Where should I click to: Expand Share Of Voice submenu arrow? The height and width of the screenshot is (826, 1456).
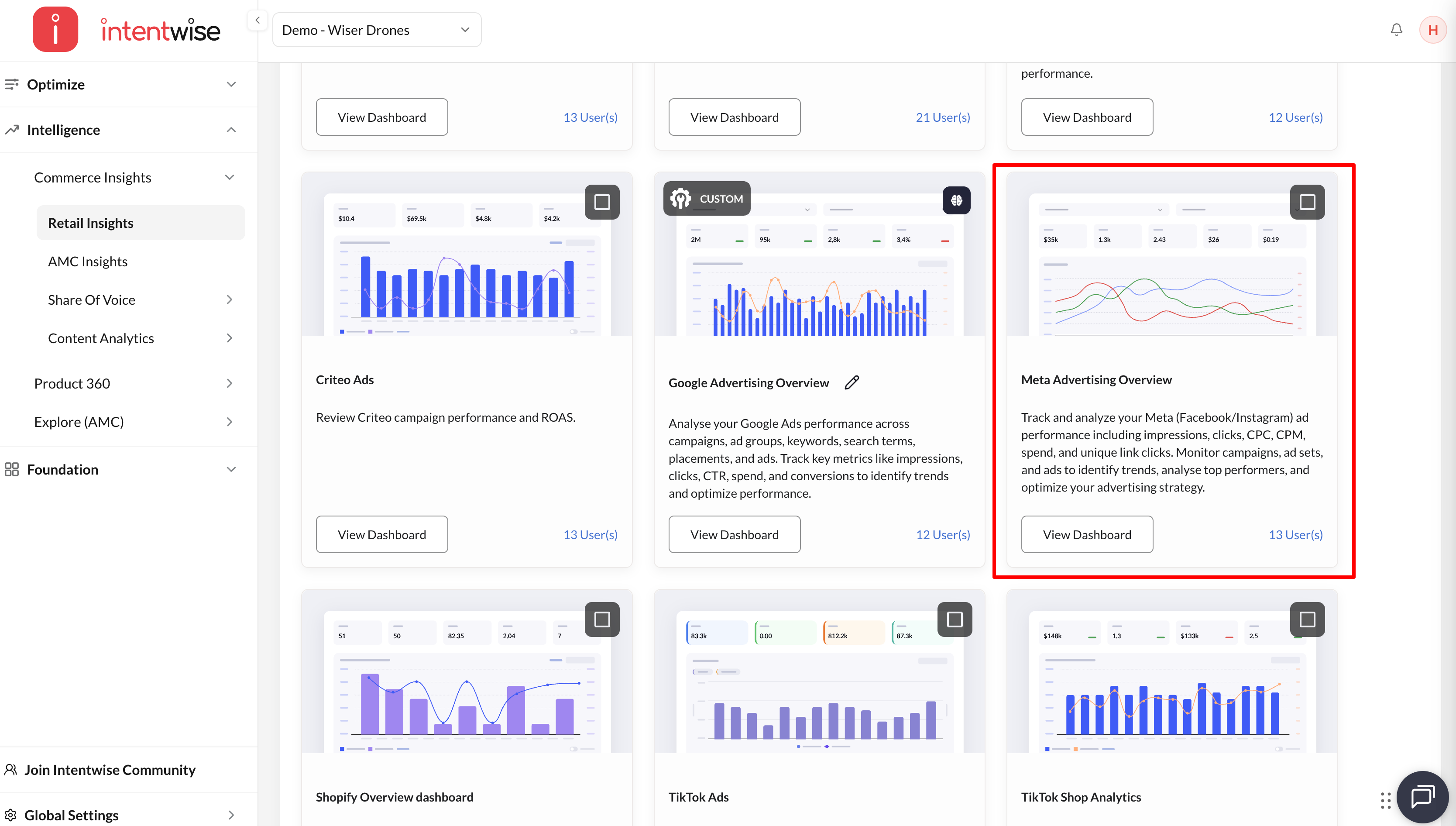pyautogui.click(x=230, y=299)
